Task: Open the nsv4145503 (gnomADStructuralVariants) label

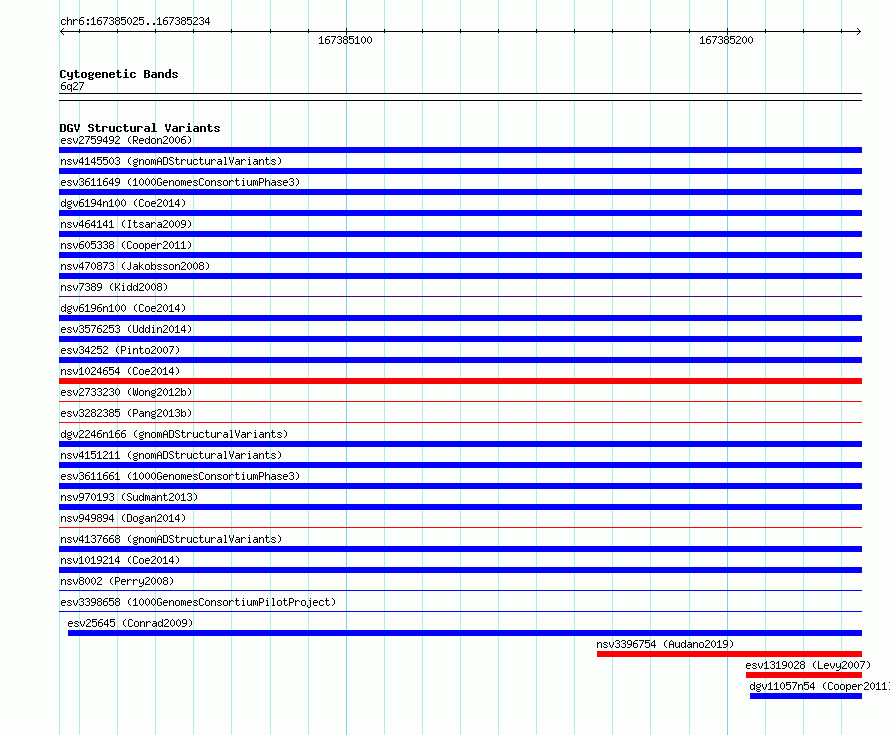Action: pos(171,161)
